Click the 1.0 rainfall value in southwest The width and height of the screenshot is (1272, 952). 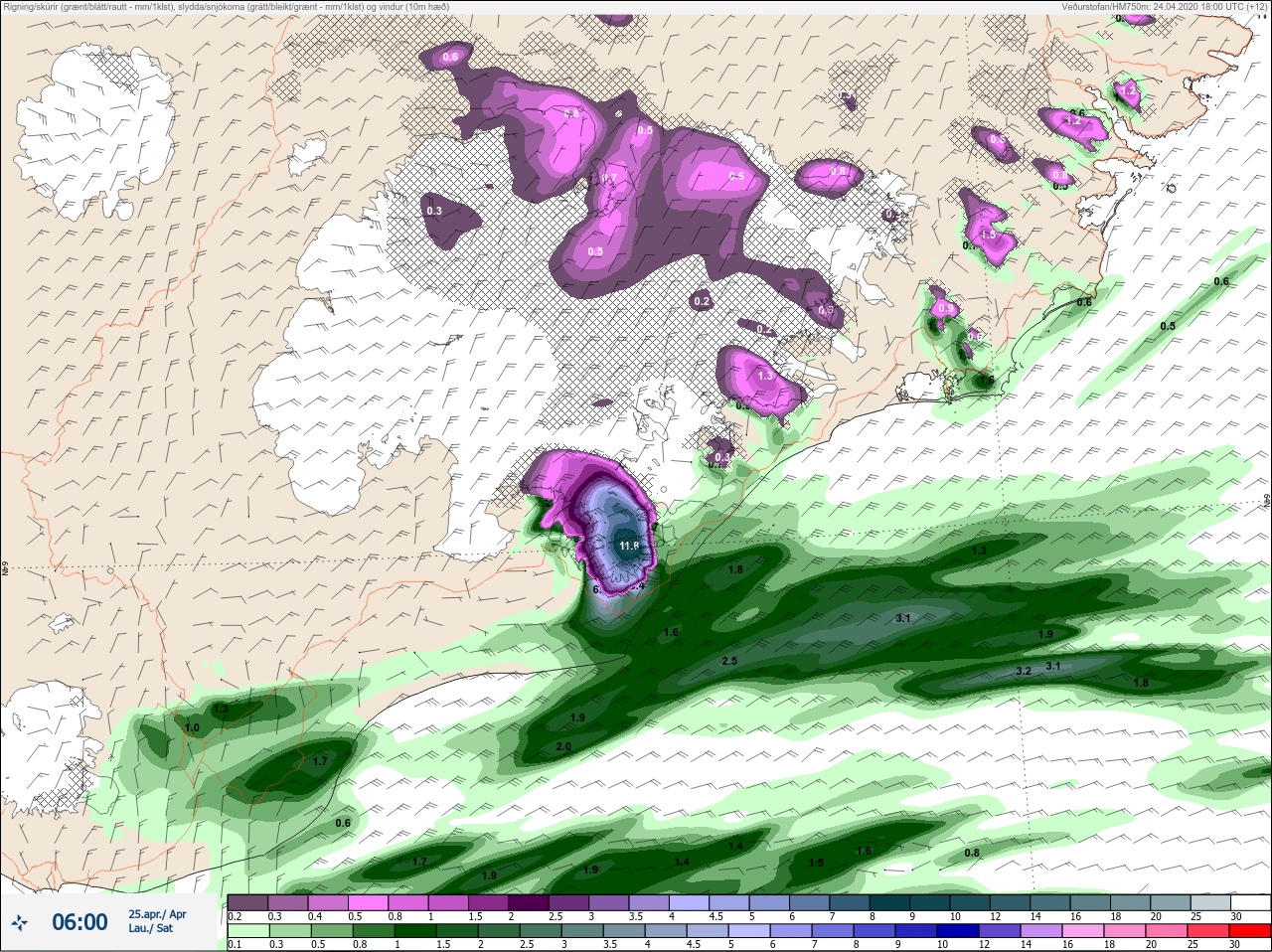(x=192, y=727)
